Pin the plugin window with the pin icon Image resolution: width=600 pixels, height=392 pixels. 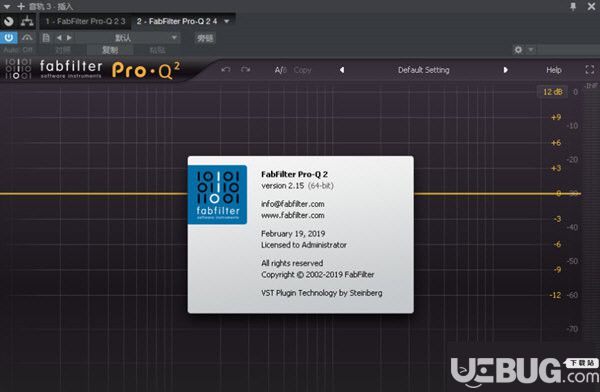point(573,6)
